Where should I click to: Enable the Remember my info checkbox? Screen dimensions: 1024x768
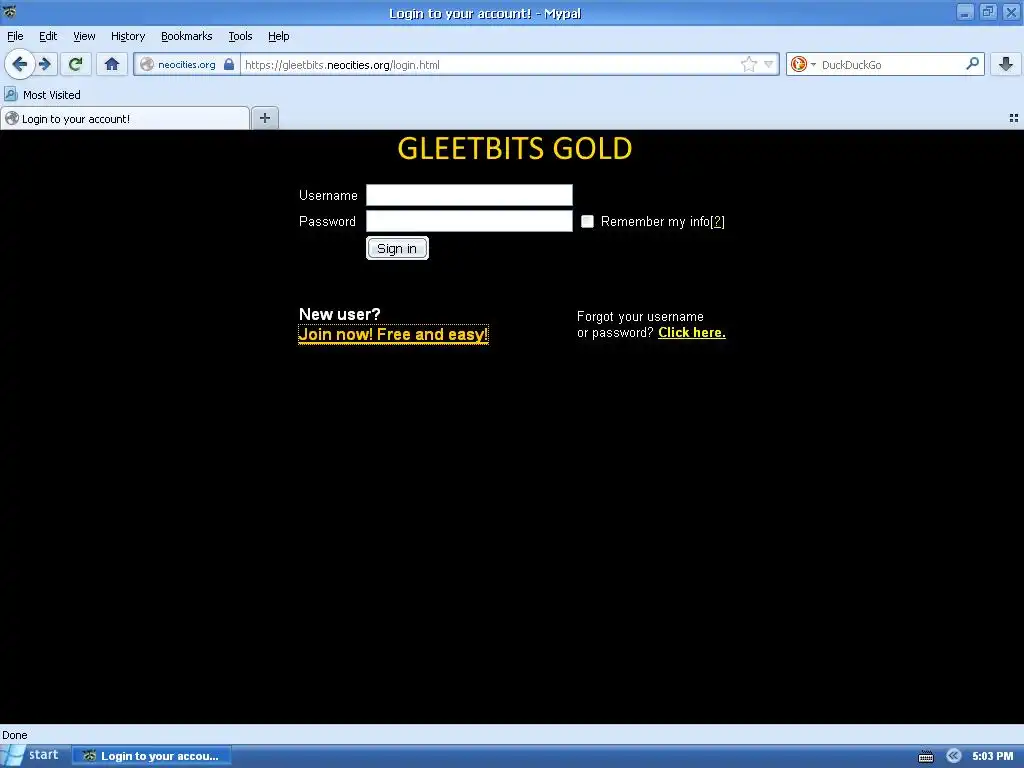pyautogui.click(x=587, y=221)
